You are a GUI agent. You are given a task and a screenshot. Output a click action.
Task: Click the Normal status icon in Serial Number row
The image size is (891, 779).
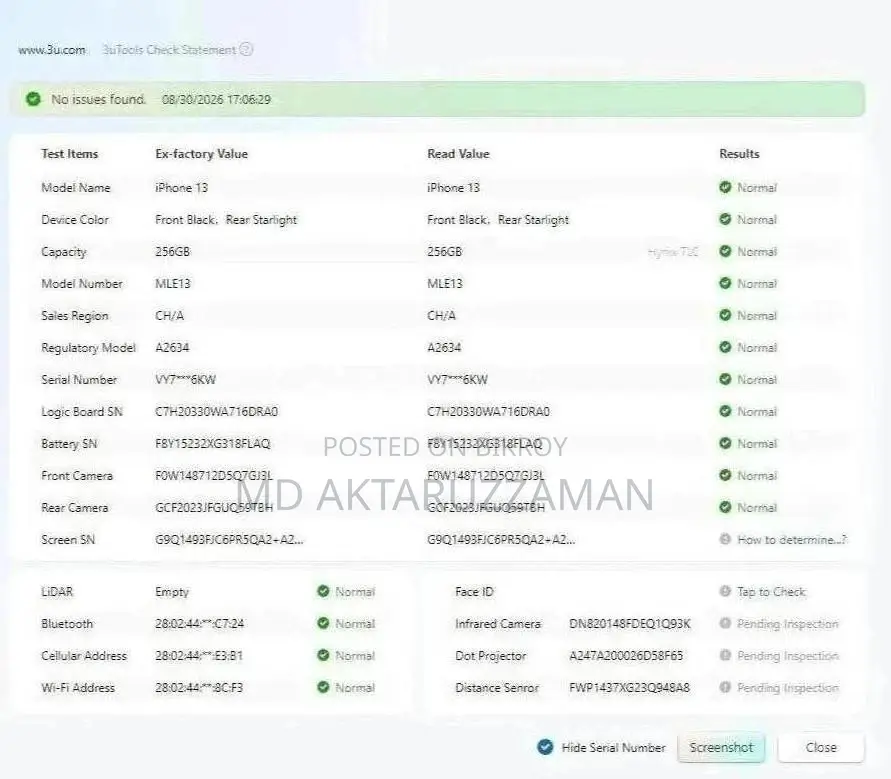point(725,379)
